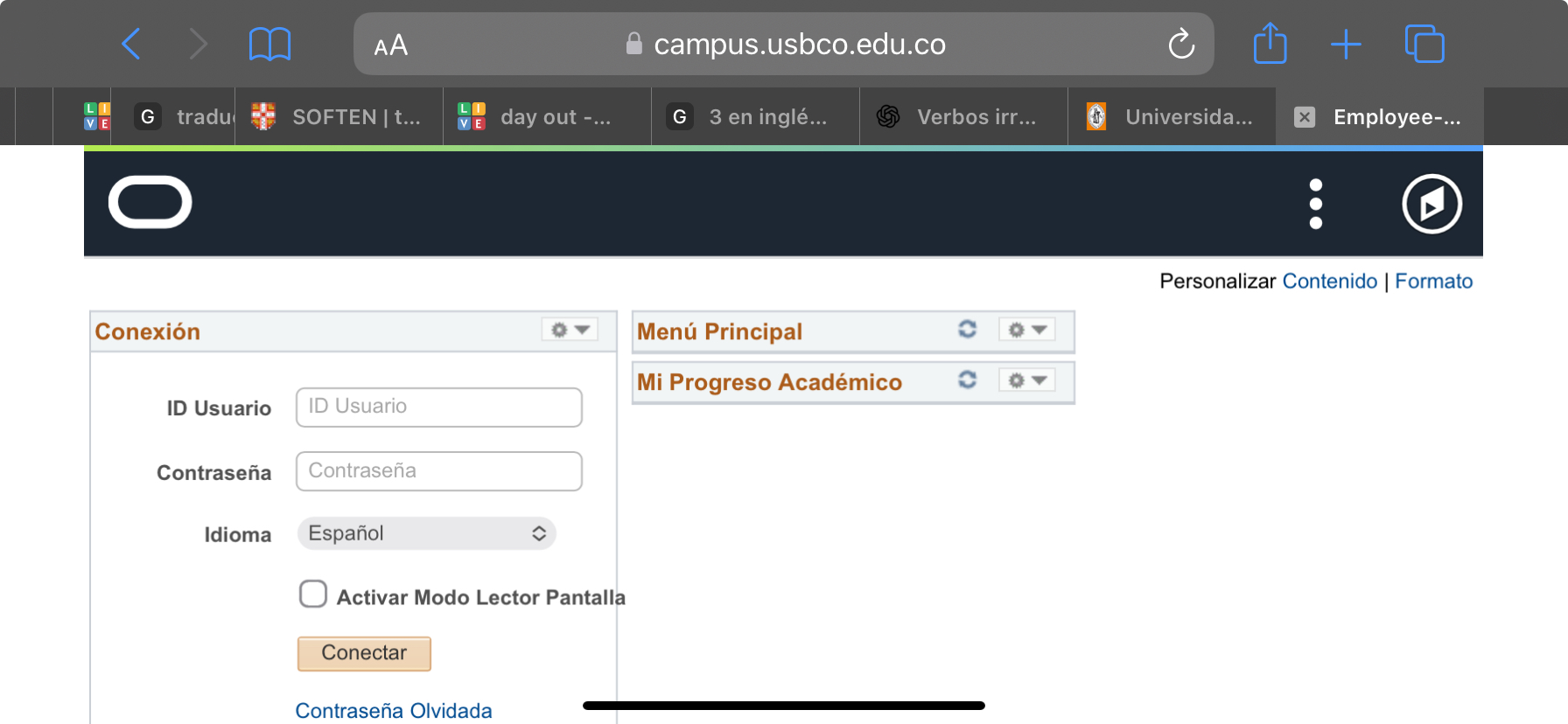Tap the Share icon in Safari toolbar
Image resolution: width=1568 pixels, height=724 pixels.
(1270, 43)
